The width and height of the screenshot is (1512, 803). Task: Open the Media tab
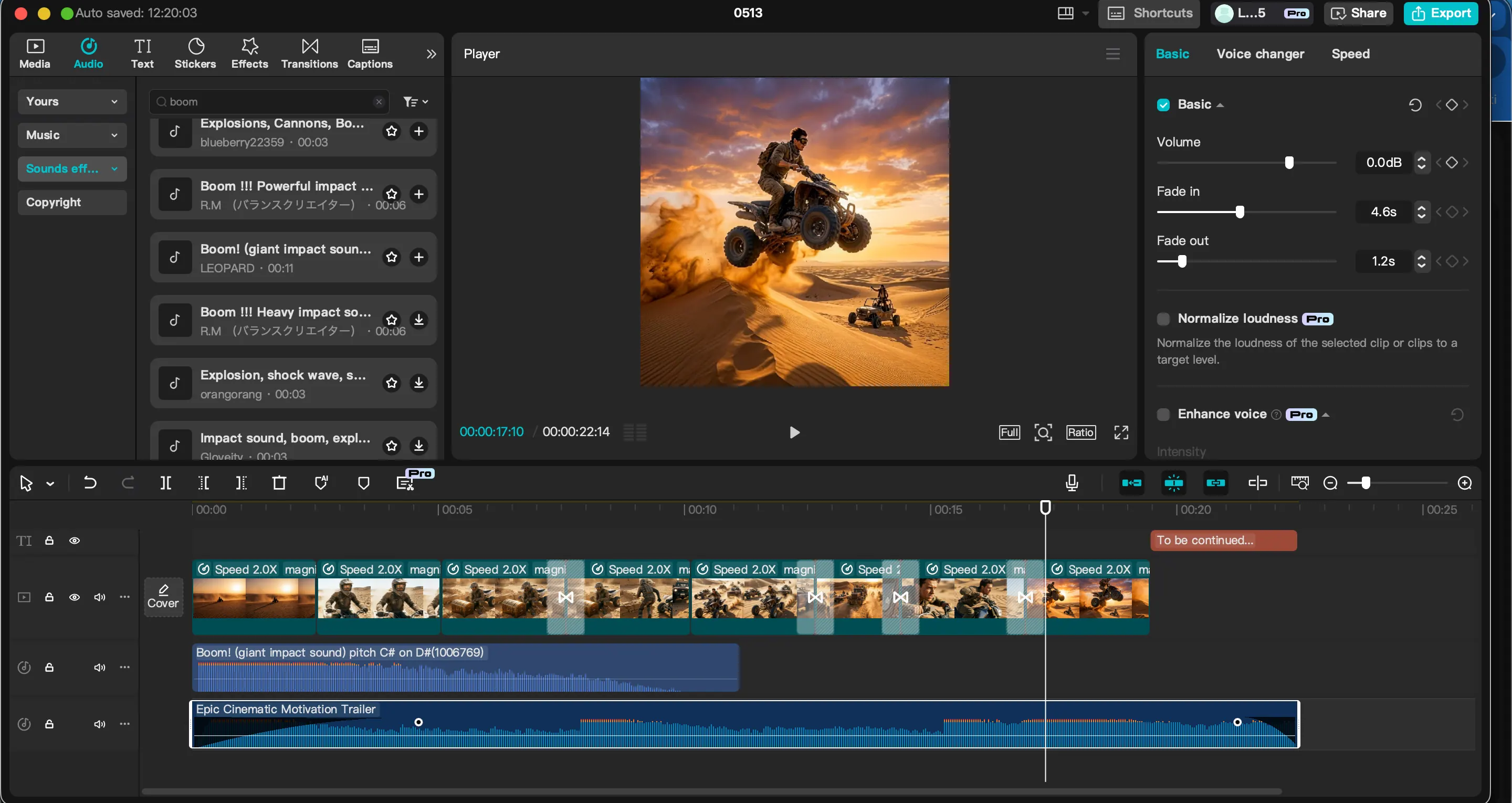(x=35, y=54)
